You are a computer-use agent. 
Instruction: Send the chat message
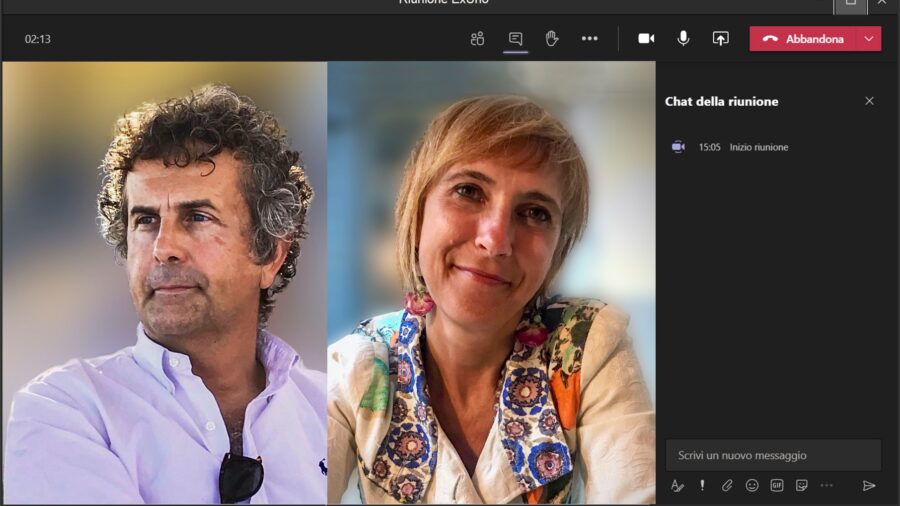868,485
